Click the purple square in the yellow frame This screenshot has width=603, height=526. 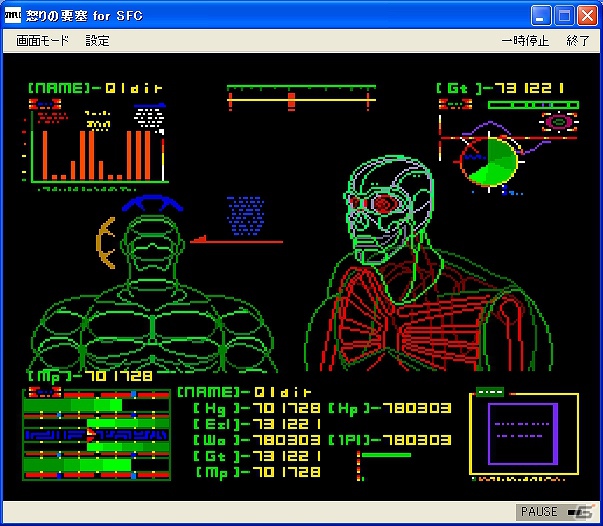[523, 434]
